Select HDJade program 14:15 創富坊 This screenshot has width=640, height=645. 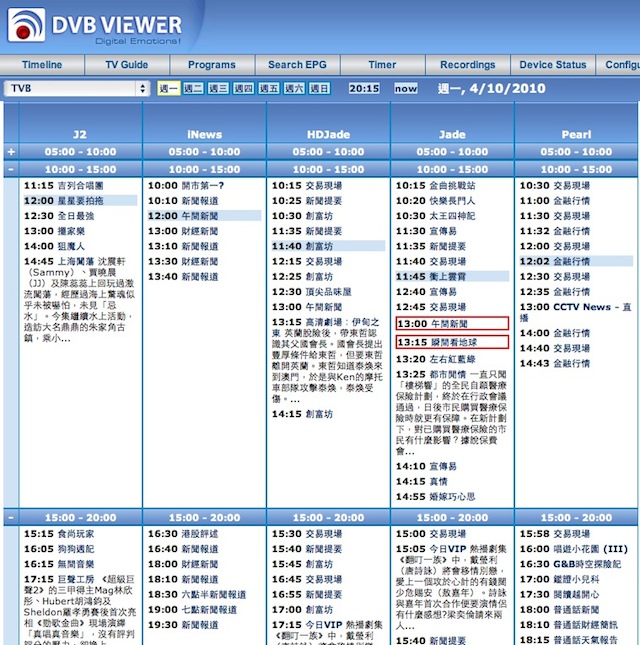coord(302,414)
